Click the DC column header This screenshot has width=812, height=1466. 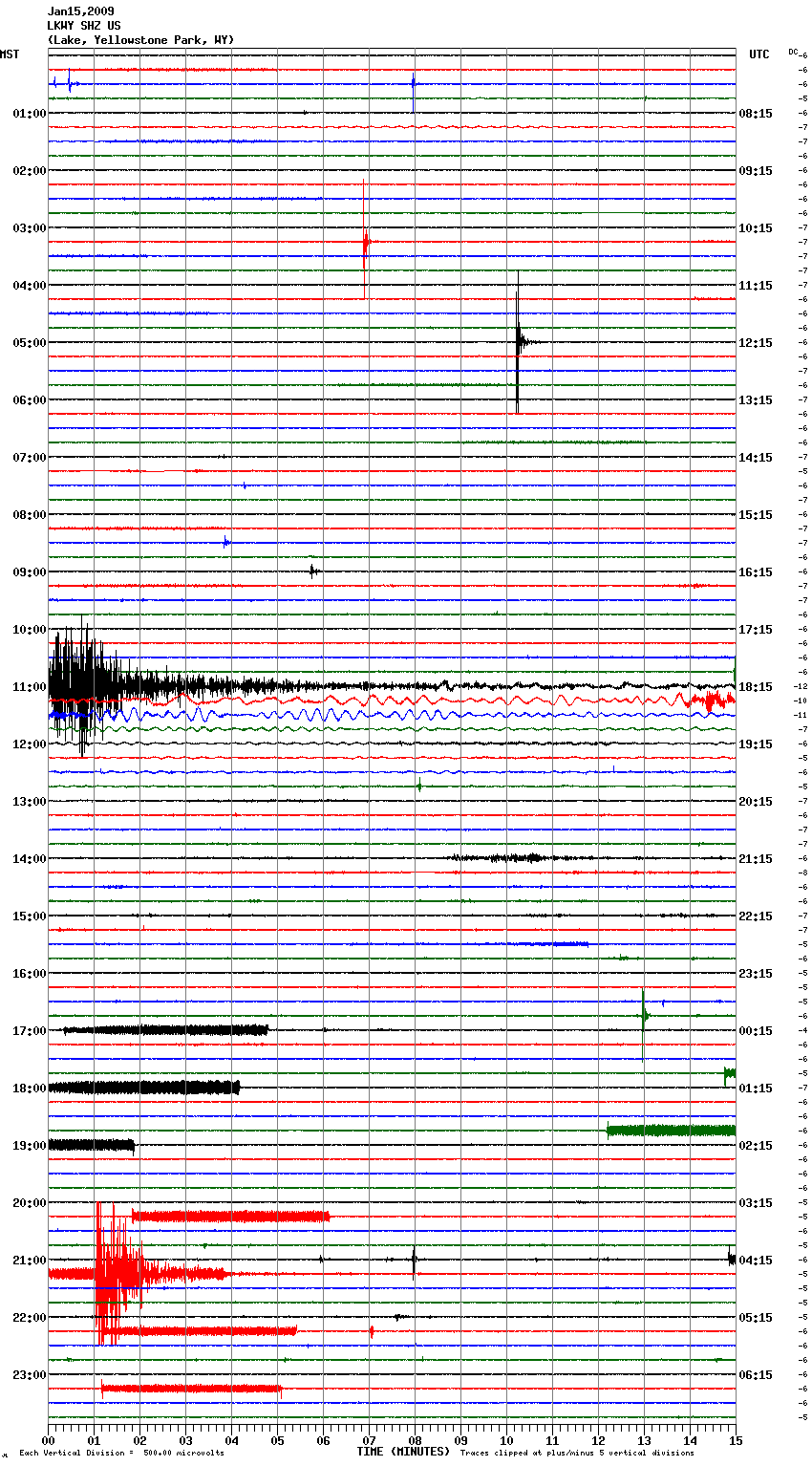pyautogui.click(x=793, y=52)
